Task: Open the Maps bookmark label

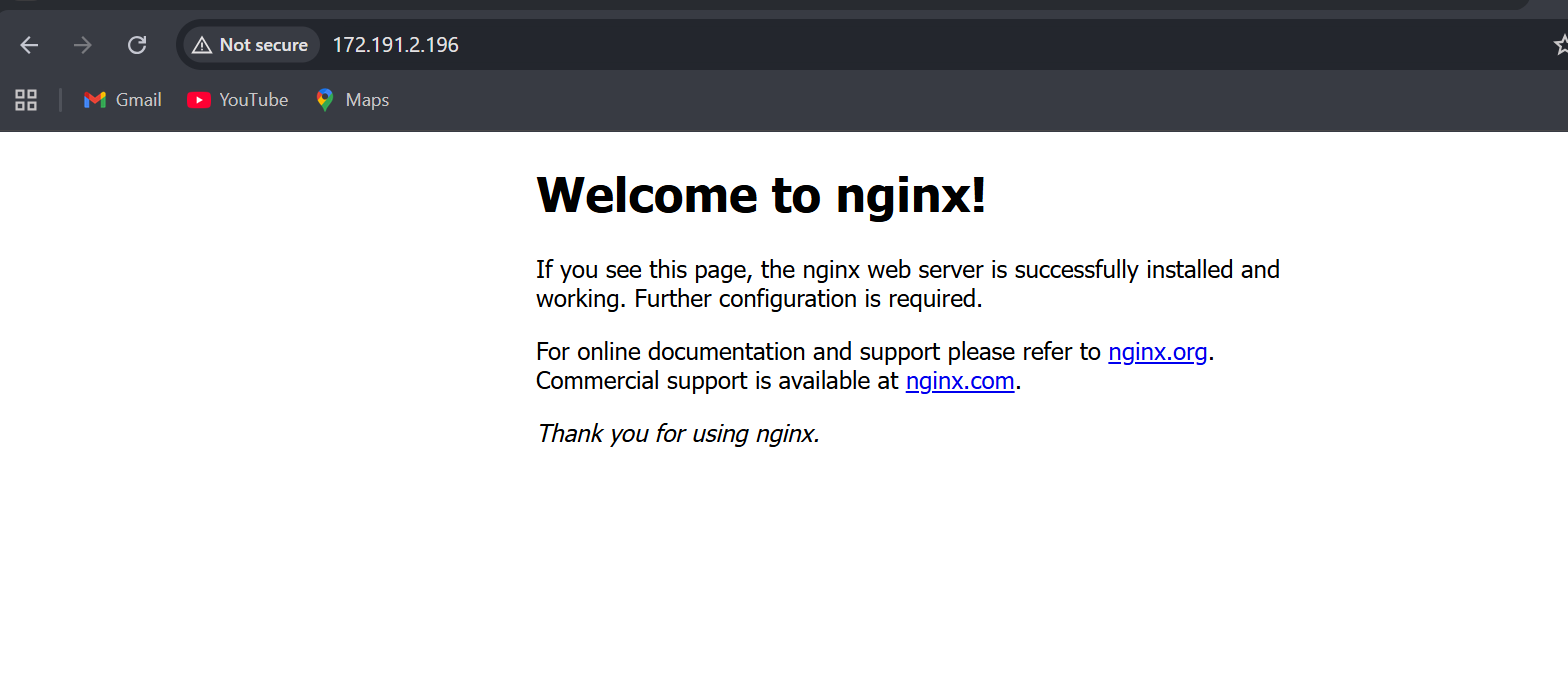Action: pyautogui.click(x=367, y=100)
